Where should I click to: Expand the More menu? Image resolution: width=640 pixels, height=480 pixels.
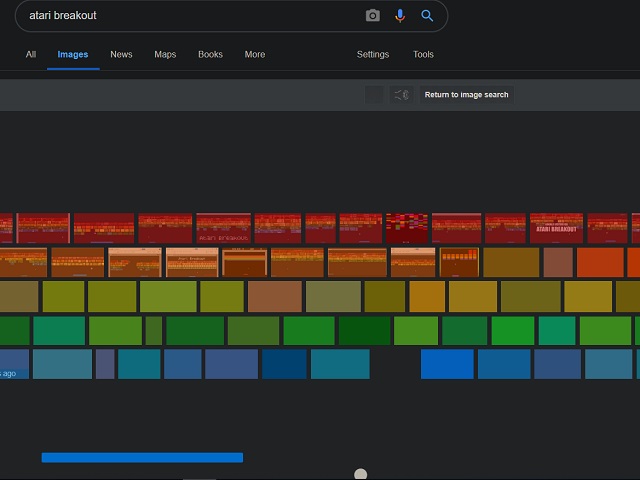255,54
